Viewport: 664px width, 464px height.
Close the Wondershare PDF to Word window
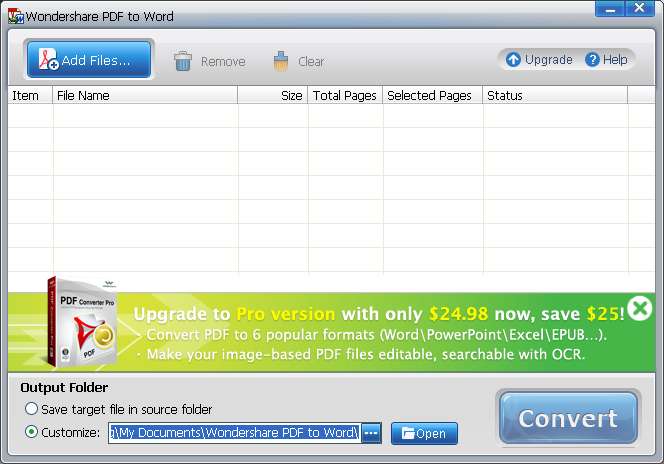coord(639,8)
